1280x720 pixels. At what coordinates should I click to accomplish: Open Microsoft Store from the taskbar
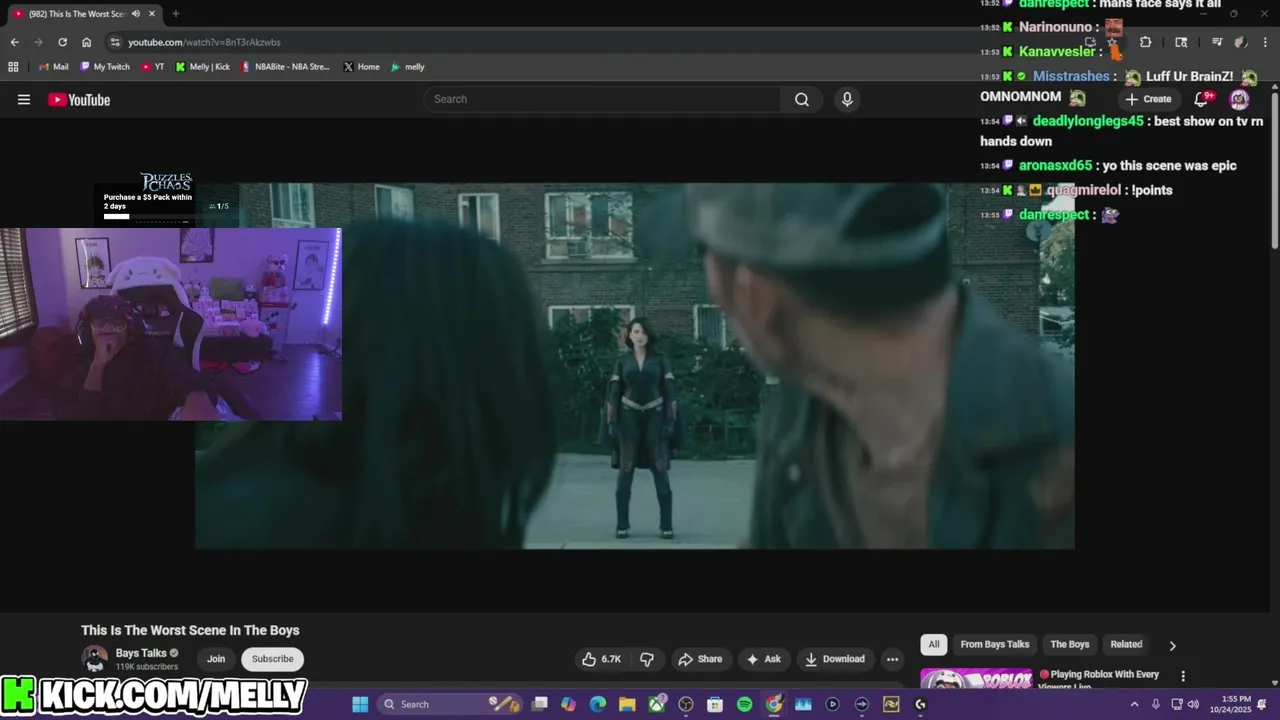click(x=715, y=704)
